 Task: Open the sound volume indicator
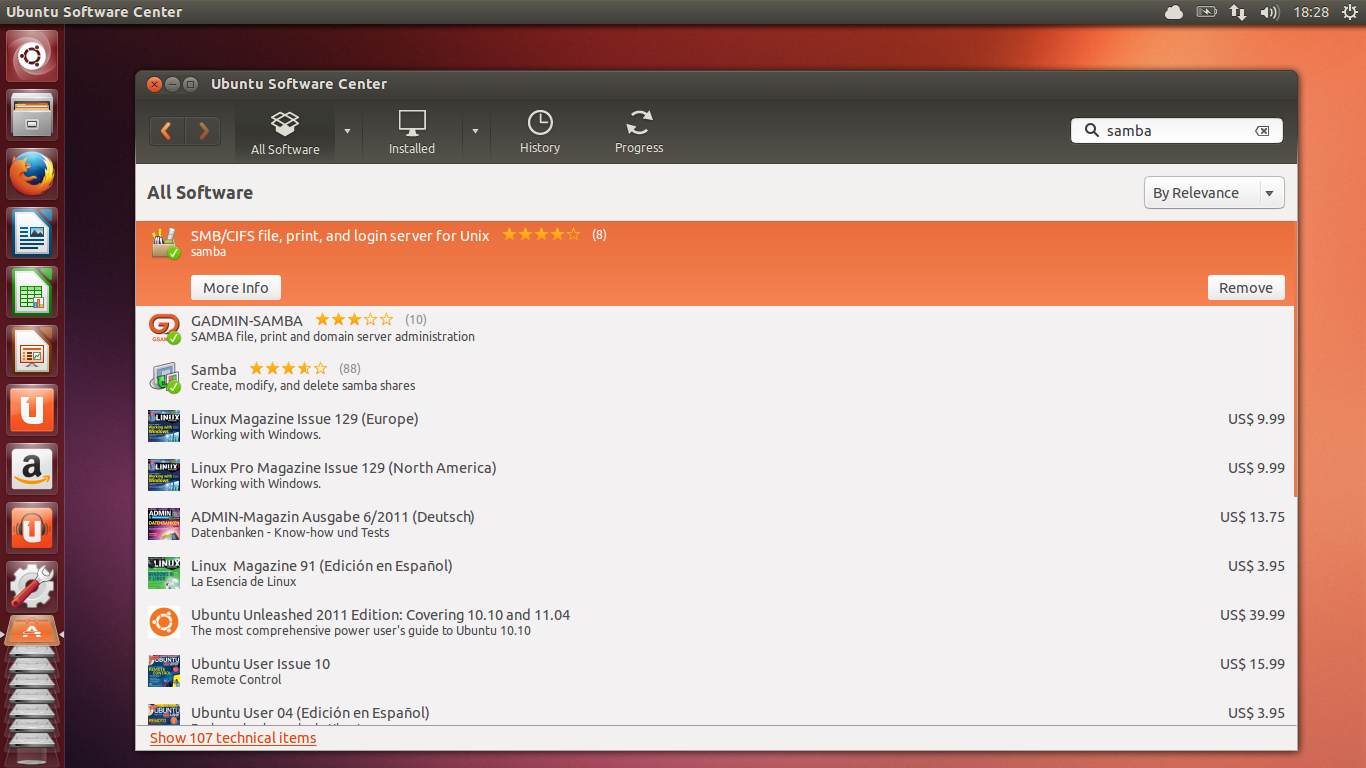[1270, 12]
